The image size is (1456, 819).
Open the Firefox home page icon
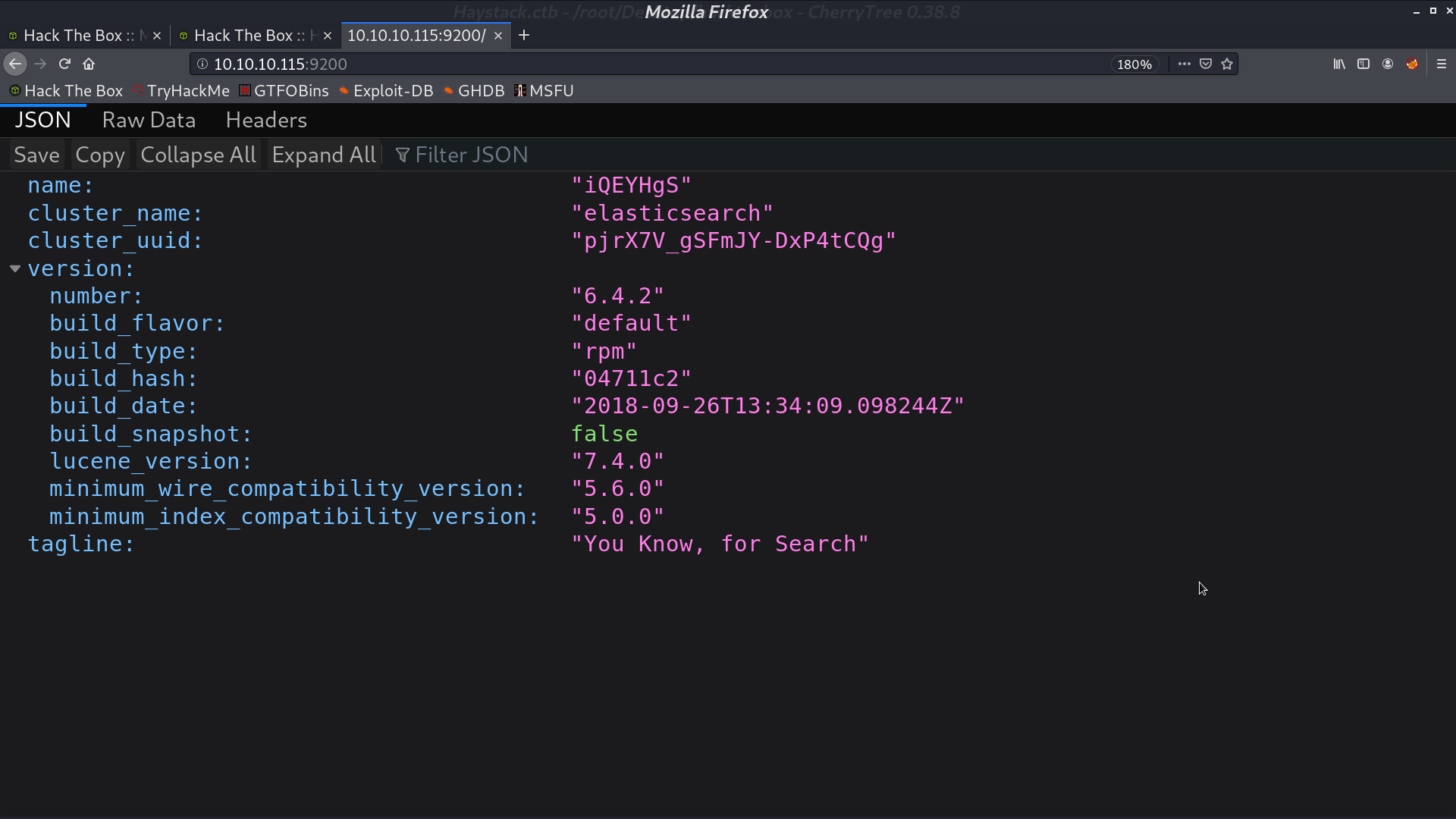tap(89, 64)
